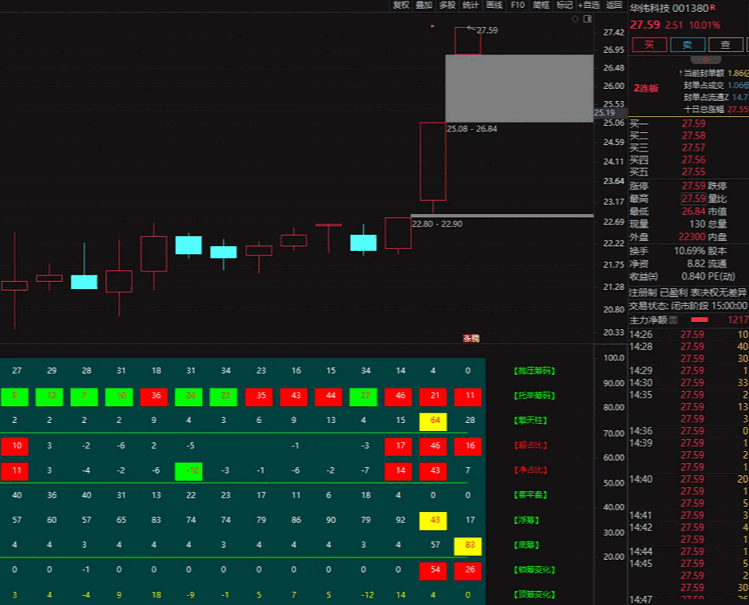Screen dimensions: 749x605
Task: Click the small icon next to 主力净额
Action: (x=674, y=319)
